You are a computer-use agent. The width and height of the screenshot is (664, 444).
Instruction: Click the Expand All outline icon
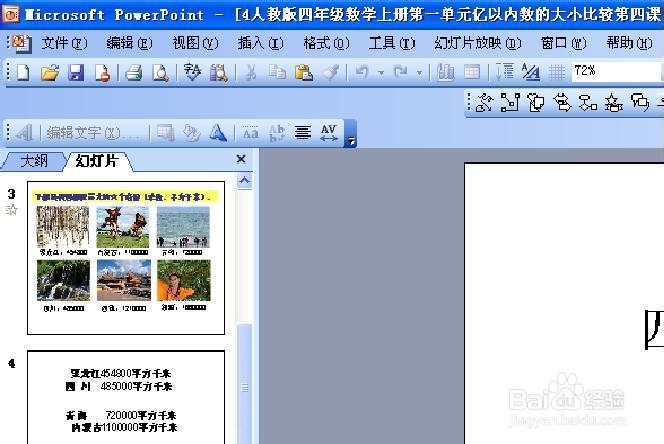click(504, 72)
